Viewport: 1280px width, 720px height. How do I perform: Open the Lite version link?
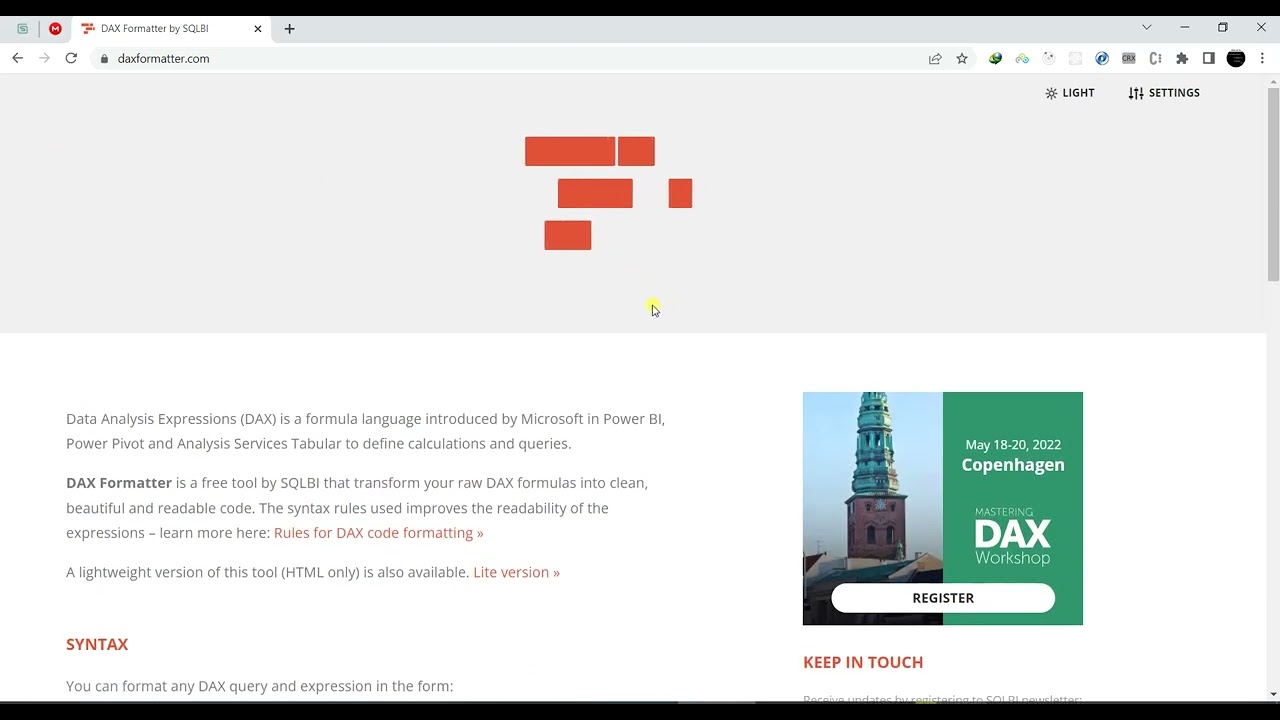point(516,572)
